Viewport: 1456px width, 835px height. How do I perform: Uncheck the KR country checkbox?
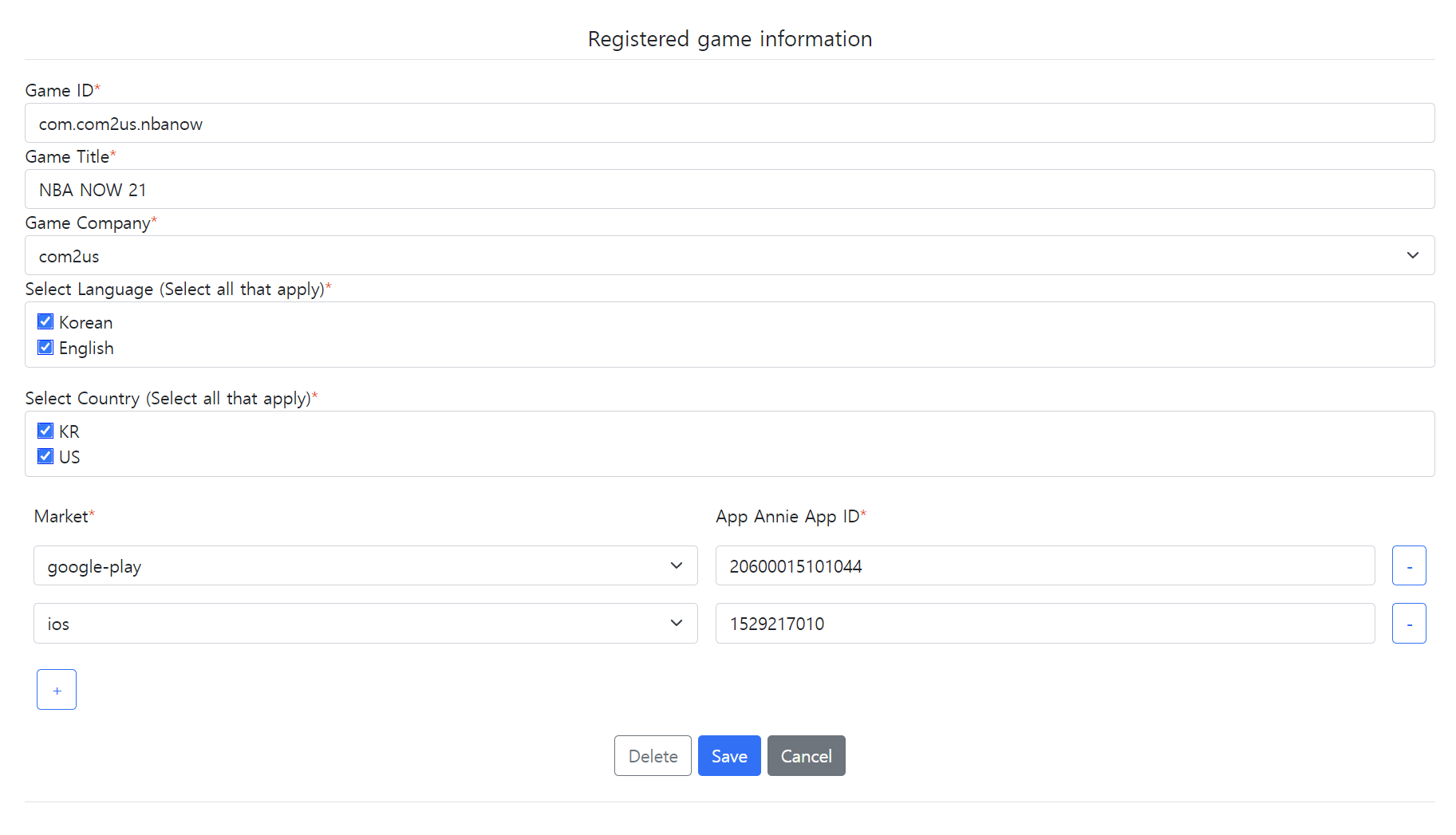pyautogui.click(x=45, y=431)
